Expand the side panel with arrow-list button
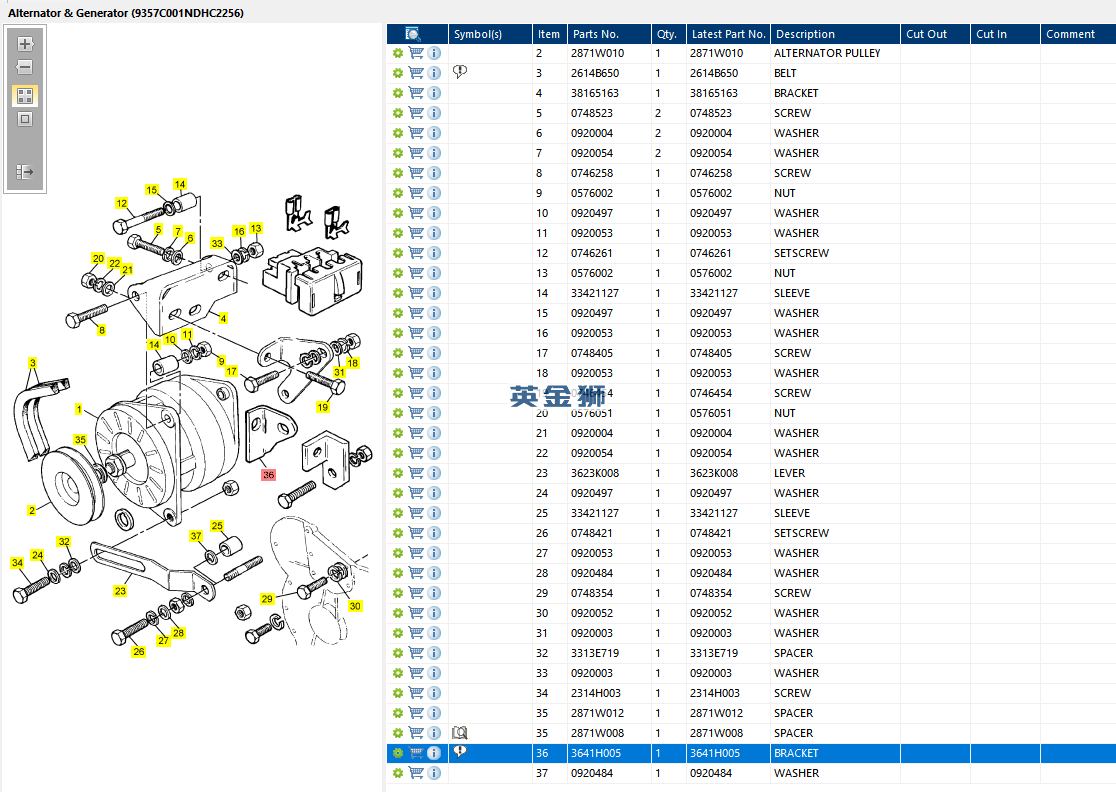1116x792 pixels. 25,172
